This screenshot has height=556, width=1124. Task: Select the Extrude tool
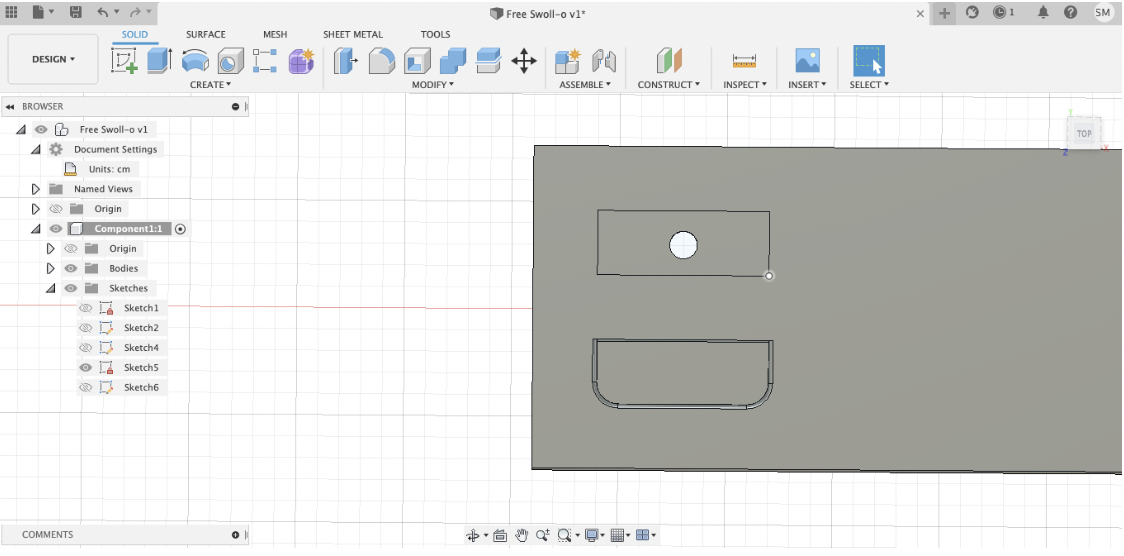pyautogui.click(x=159, y=61)
